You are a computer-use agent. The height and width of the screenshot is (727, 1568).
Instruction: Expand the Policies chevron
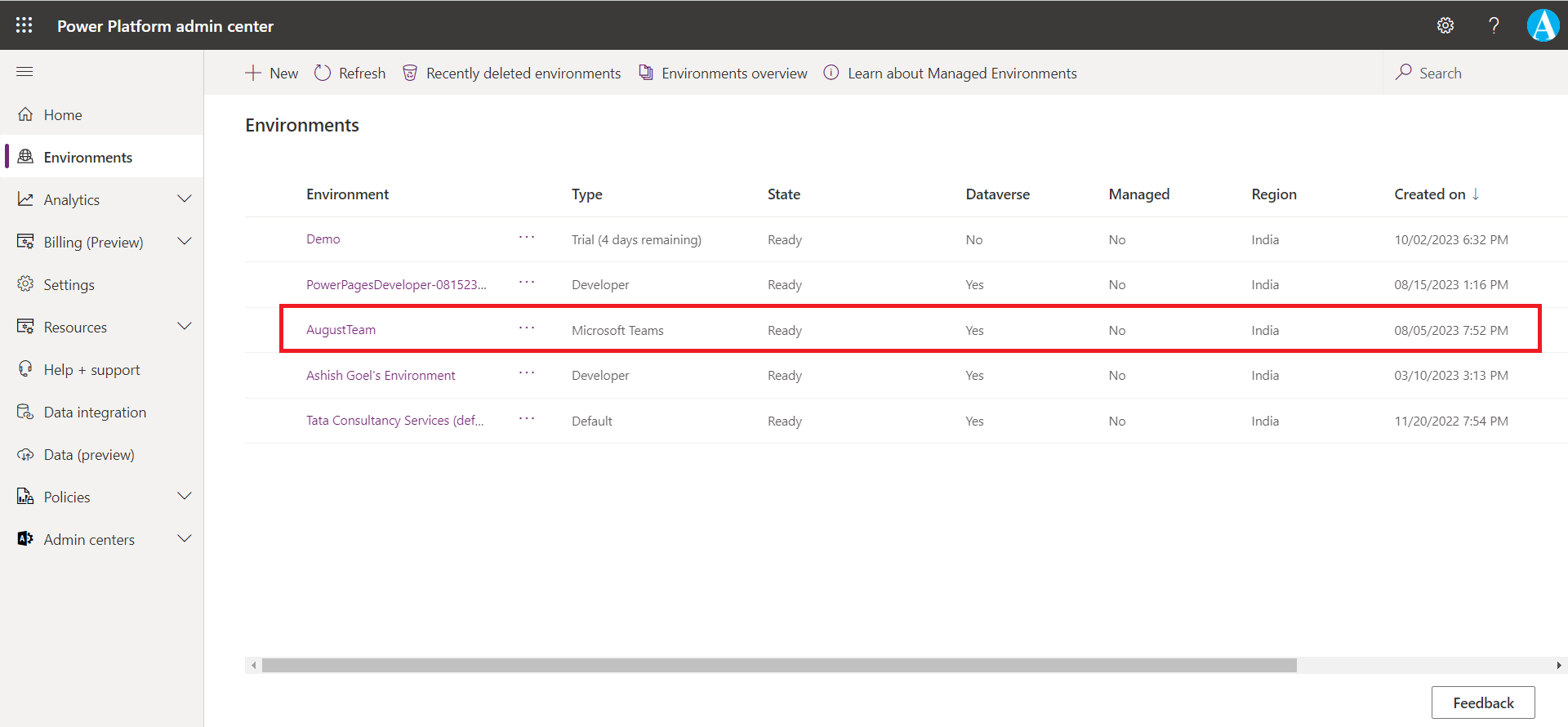point(185,497)
